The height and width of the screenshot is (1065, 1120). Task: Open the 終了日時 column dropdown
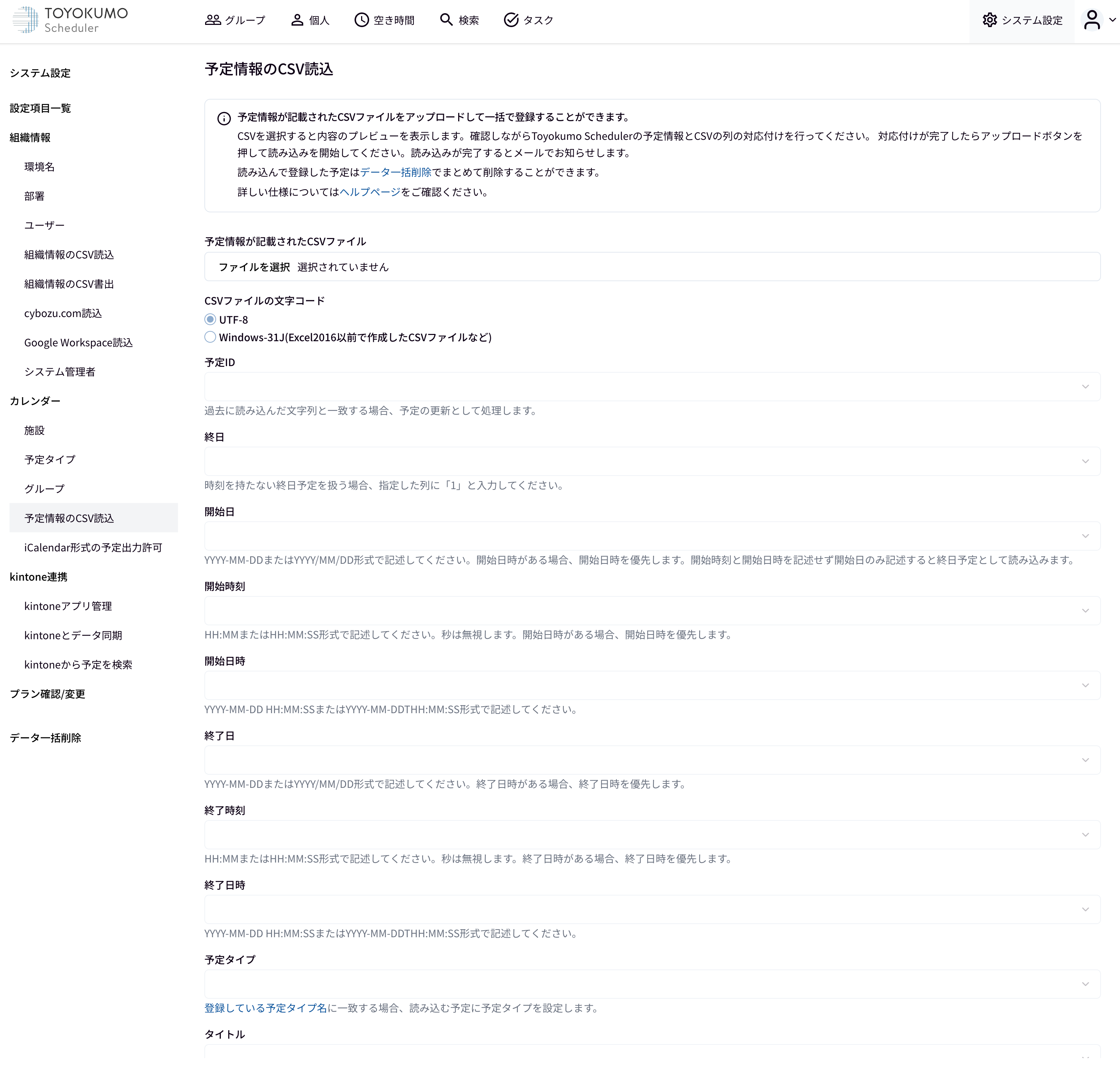[x=652, y=909]
